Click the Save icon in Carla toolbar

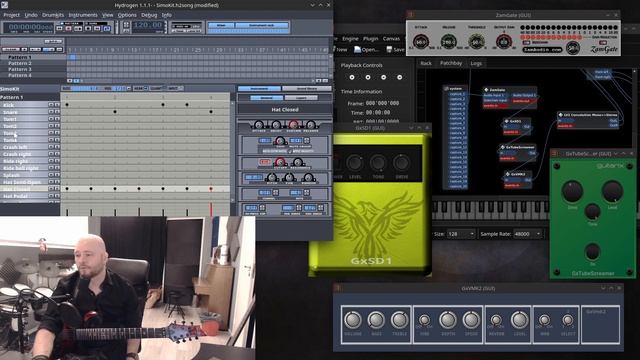pos(395,49)
